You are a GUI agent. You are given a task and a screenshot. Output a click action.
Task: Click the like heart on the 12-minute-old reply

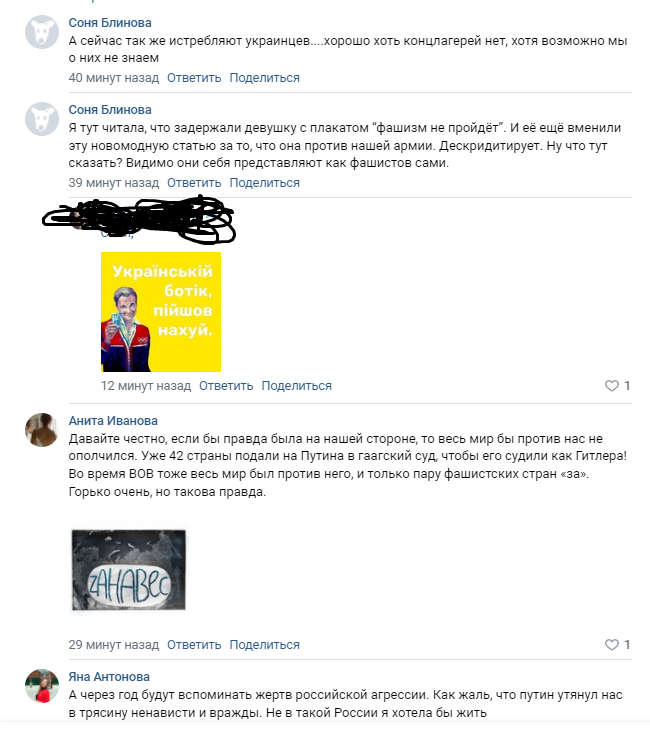coord(611,385)
